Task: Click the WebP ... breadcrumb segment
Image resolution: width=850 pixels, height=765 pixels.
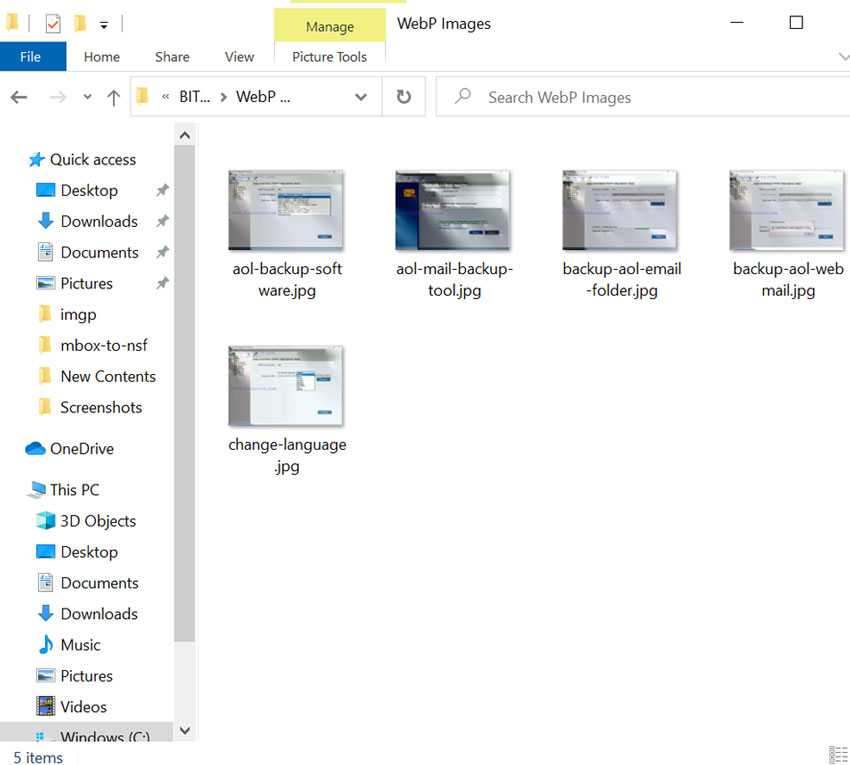Action: click(263, 97)
